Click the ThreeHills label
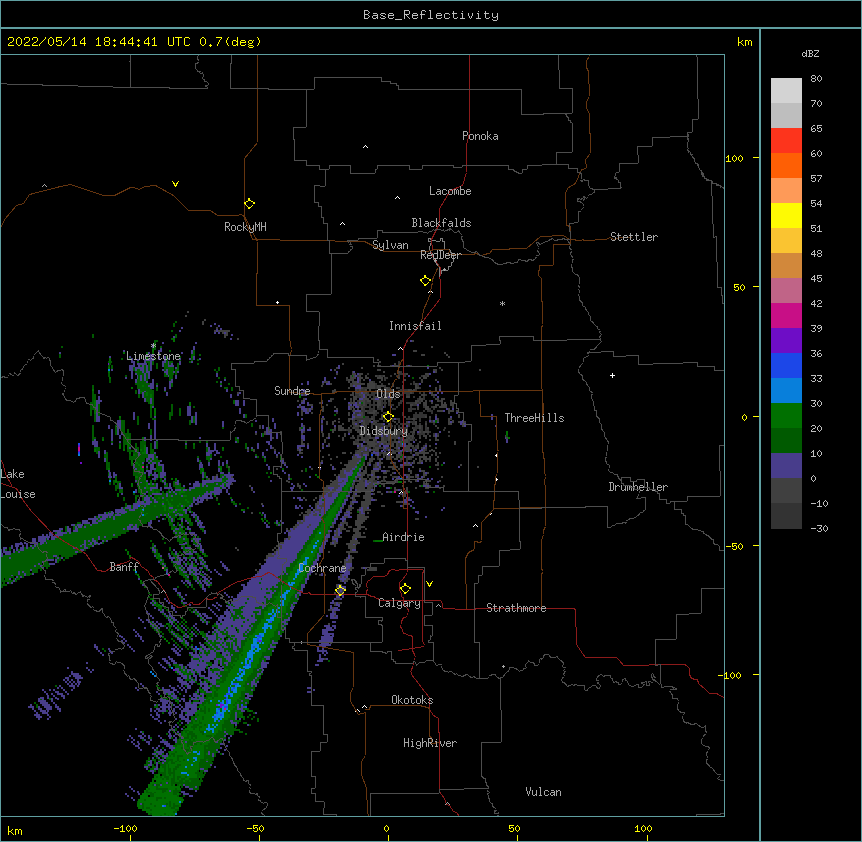 (534, 418)
